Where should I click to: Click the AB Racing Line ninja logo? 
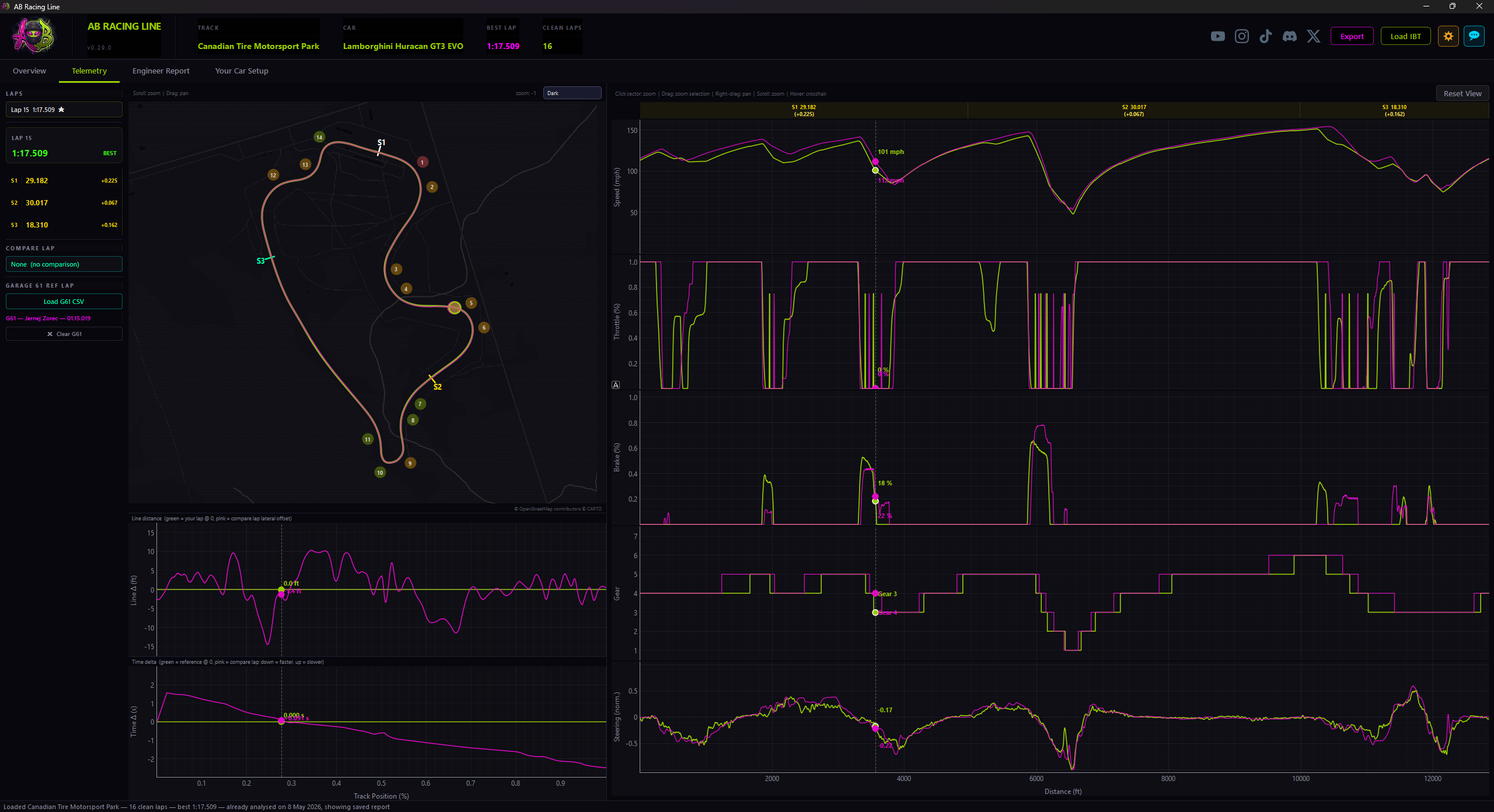coord(34,36)
